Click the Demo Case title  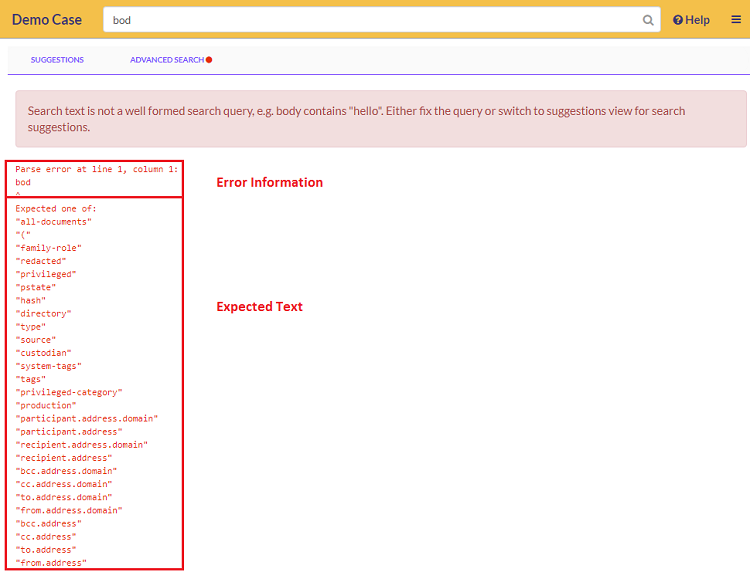tap(47, 20)
